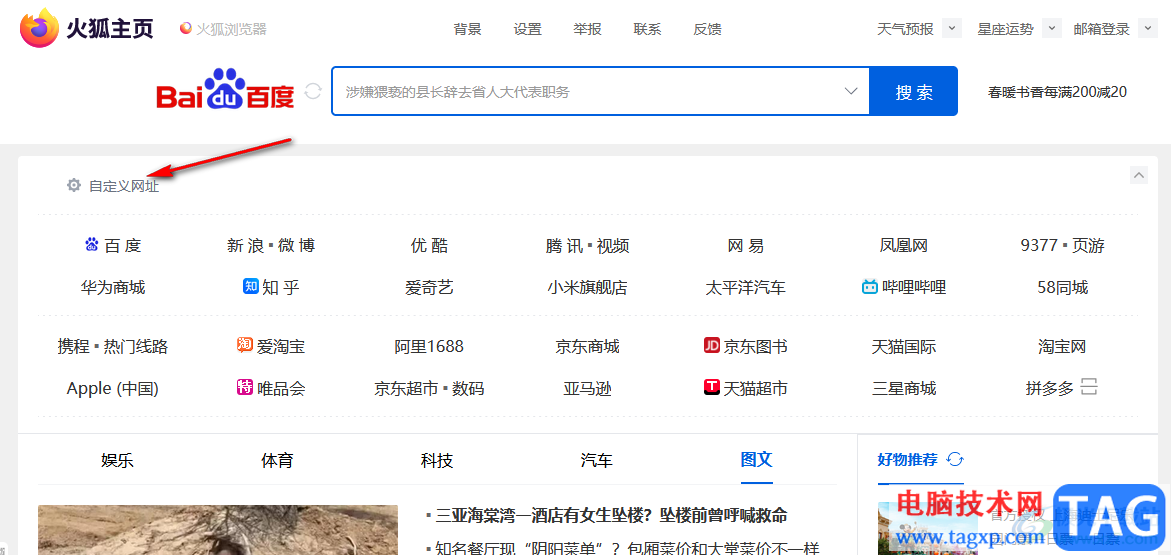Open the 新浪 link
Screen dimensions: 1171x555
[x=246, y=245]
